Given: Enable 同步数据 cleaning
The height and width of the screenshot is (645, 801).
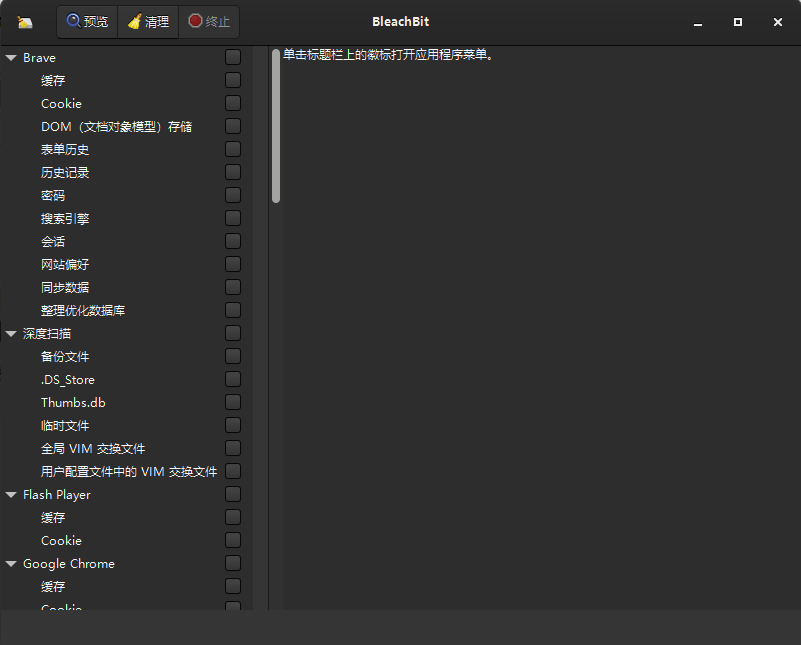Looking at the screenshot, I should (232, 286).
